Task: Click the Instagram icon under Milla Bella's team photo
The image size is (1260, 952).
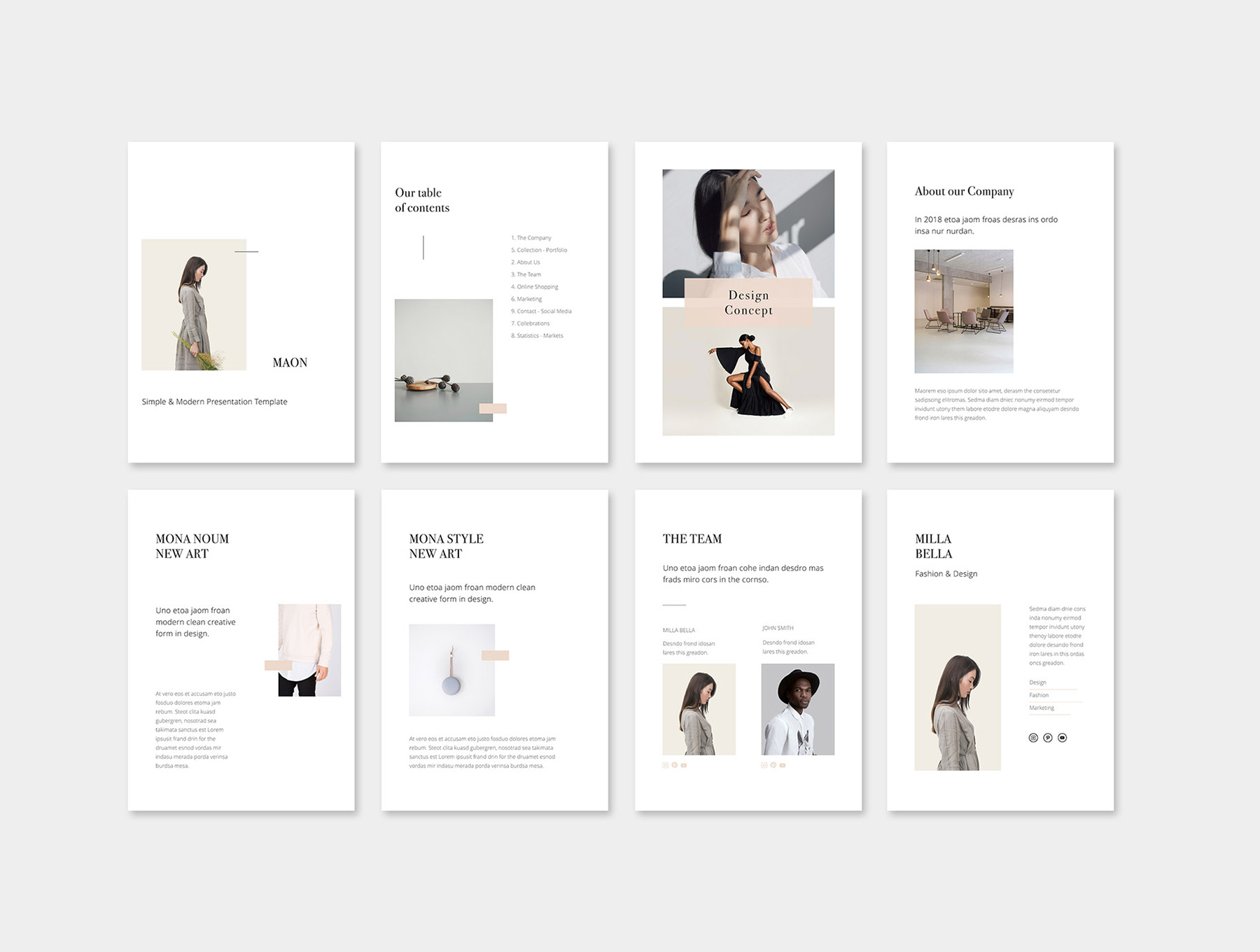Action: [666, 765]
